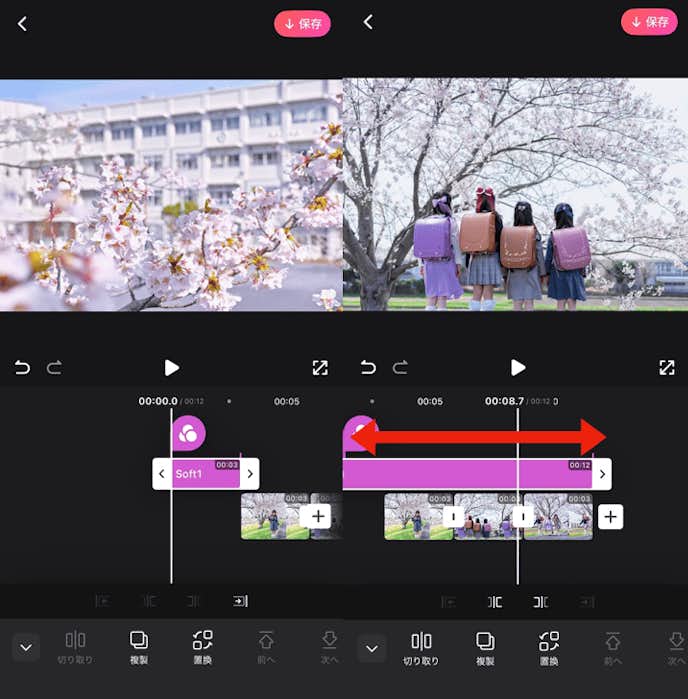Tap 置換 replace tool on right screen

point(549,649)
